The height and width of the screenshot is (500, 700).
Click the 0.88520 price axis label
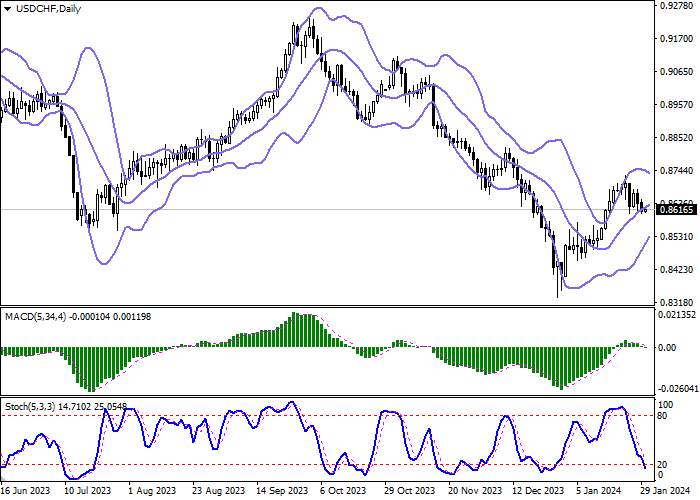coord(678,138)
